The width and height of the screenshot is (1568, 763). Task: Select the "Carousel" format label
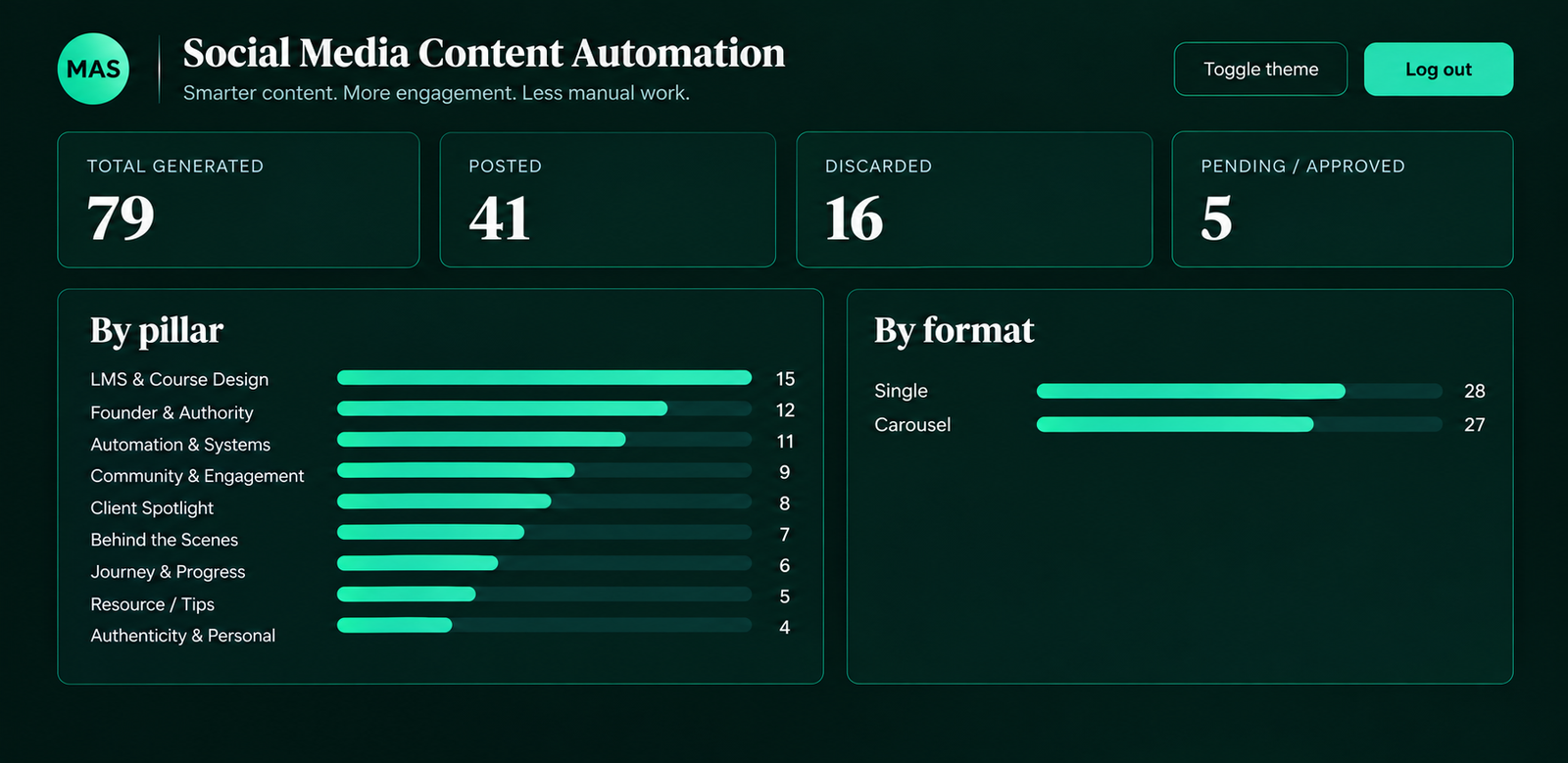tap(912, 424)
